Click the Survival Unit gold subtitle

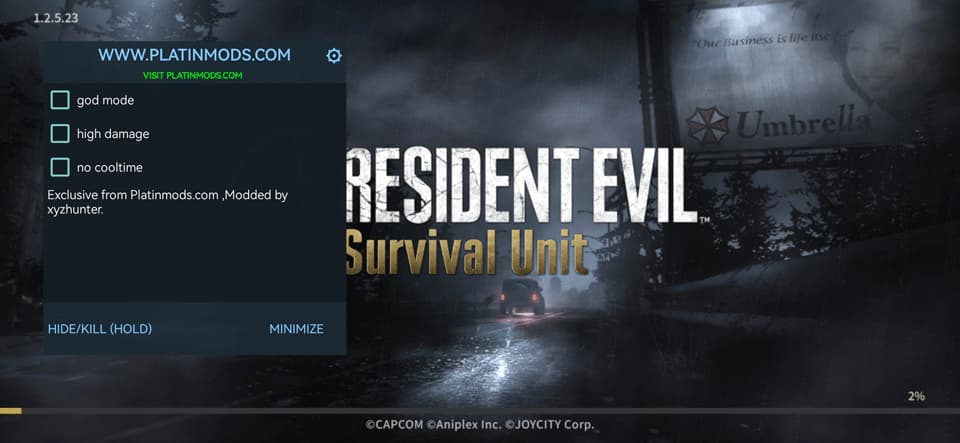467,251
